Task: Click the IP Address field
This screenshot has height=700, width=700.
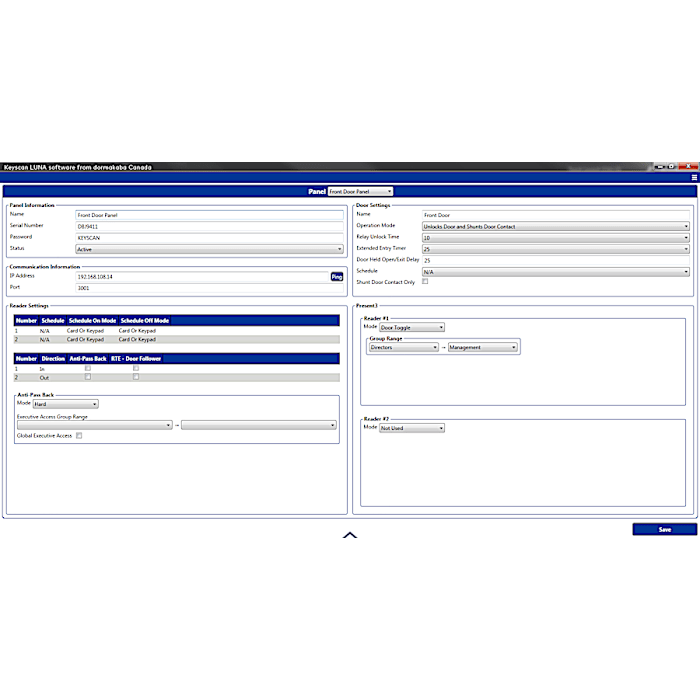Action: click(x=202, y=276)
